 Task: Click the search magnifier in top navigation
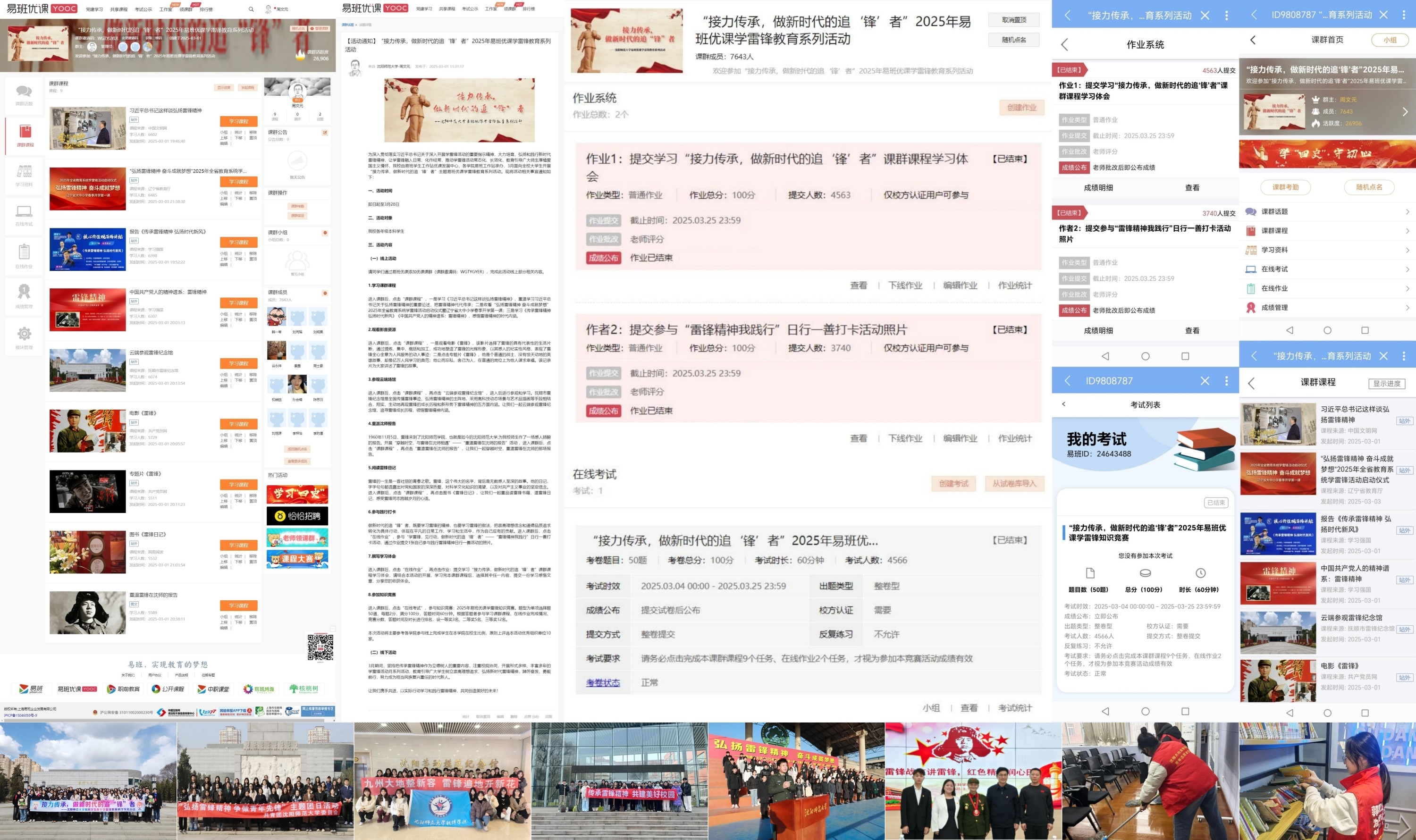pos(251,9)
